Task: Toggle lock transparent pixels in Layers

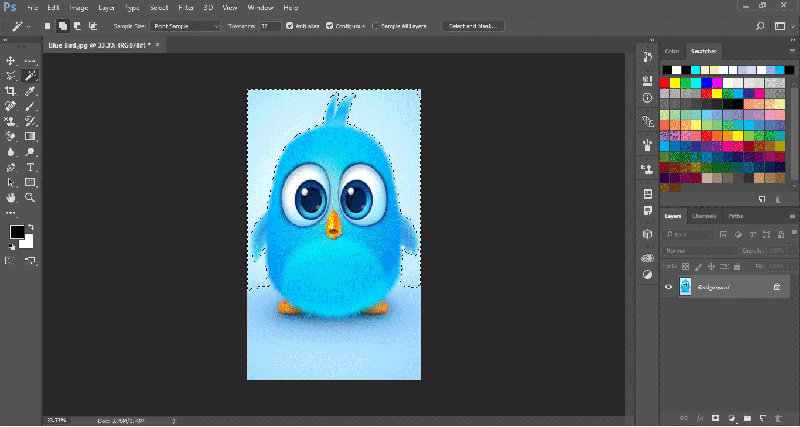Action: pyautogui.click(x=686, y=267)
